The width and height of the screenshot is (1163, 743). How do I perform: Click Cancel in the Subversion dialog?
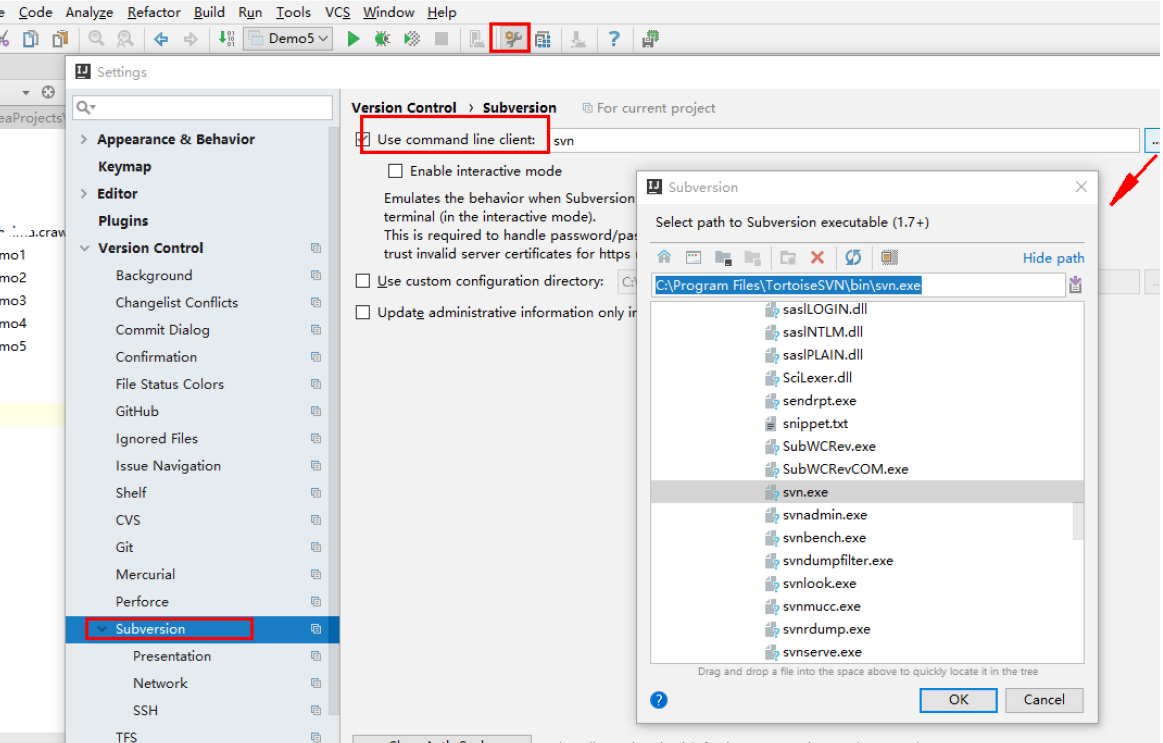[x=1044, y=700]
